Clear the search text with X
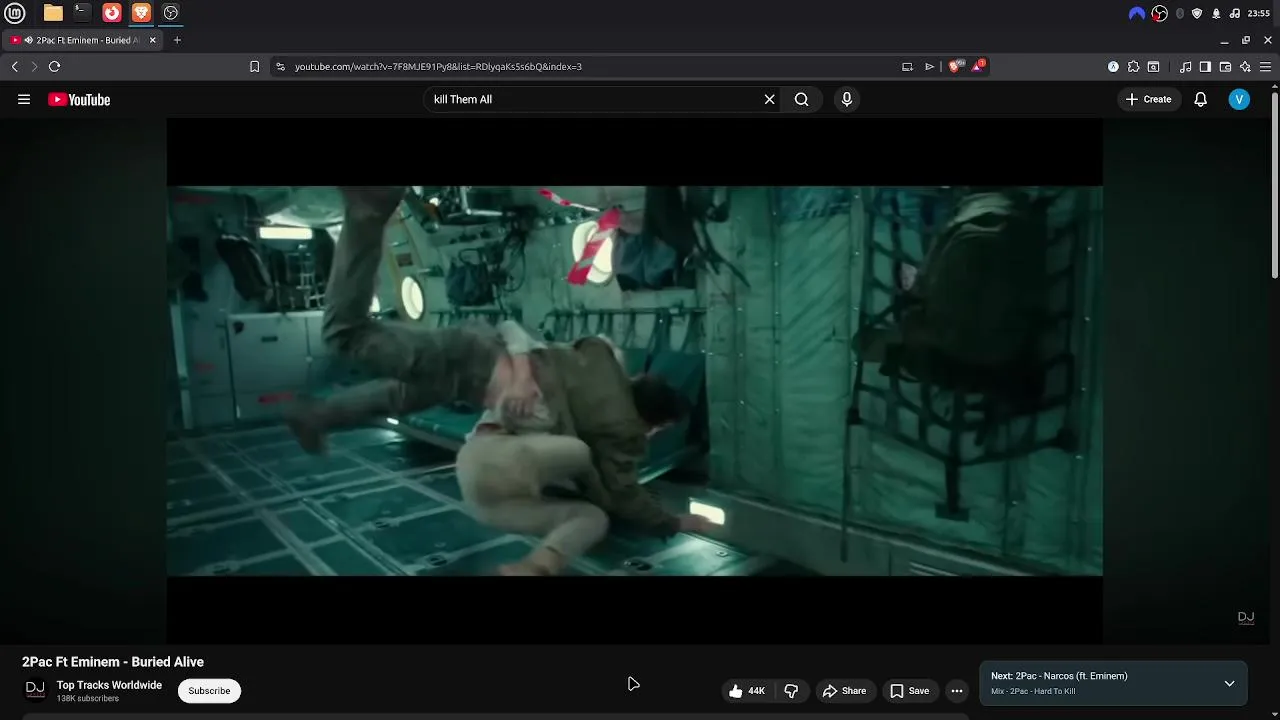1280x720 pixels. [769, 99]
